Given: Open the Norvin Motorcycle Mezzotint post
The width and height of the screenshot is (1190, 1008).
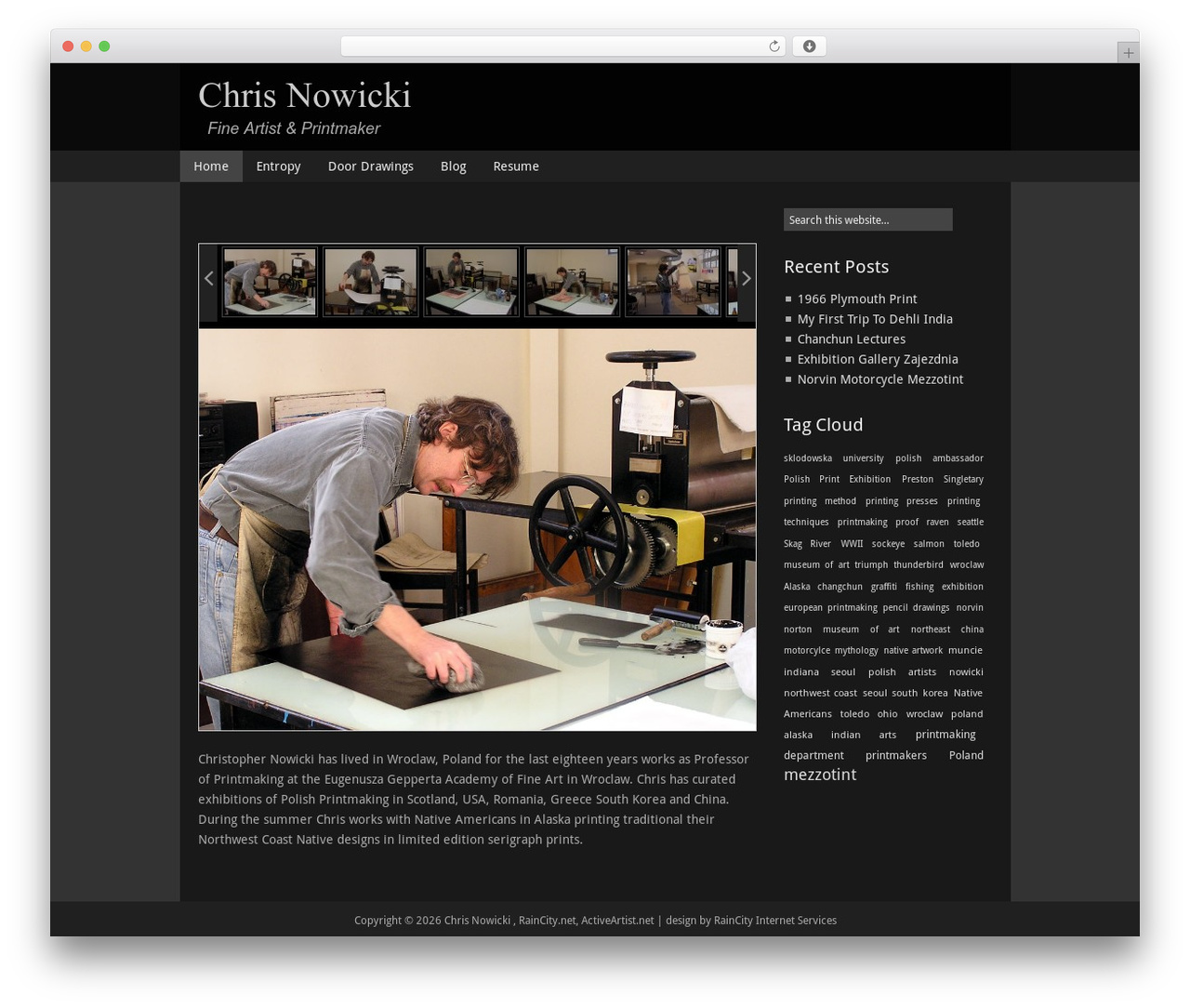Looking at the screenshot, I should (x=880, y=379).
